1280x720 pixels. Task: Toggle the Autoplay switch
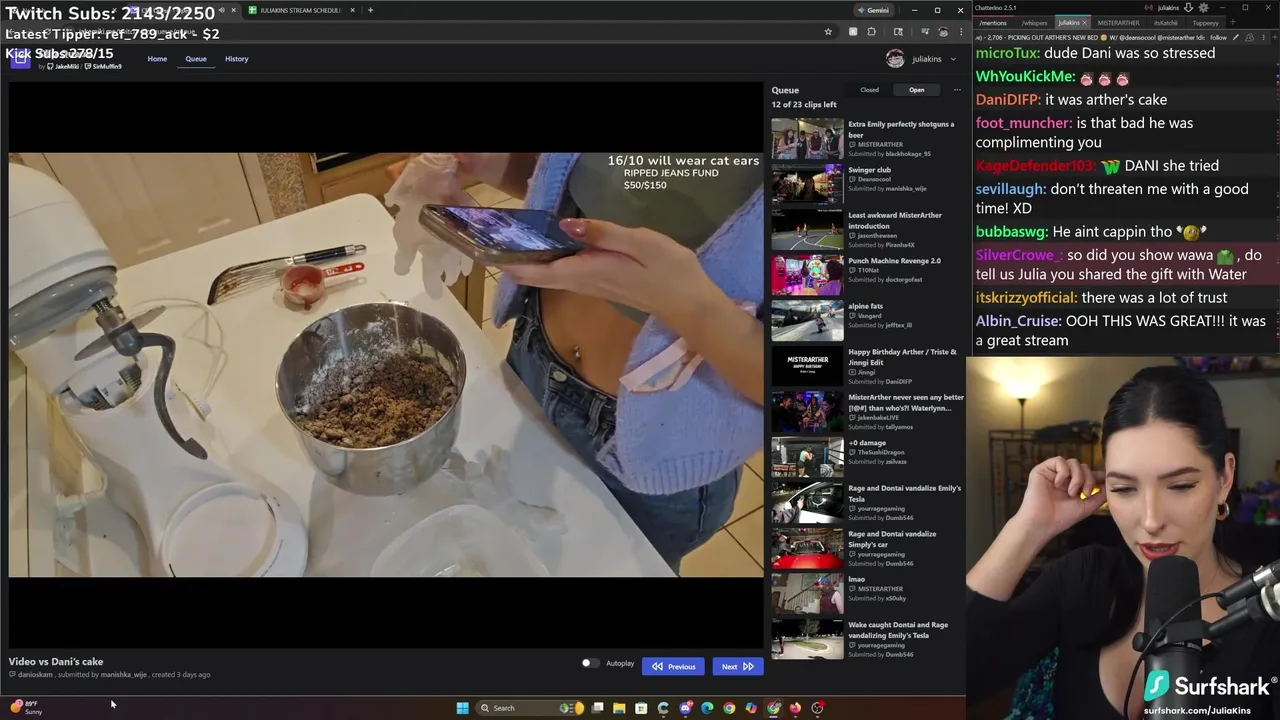pyautogui.click(x=590, y=663)
